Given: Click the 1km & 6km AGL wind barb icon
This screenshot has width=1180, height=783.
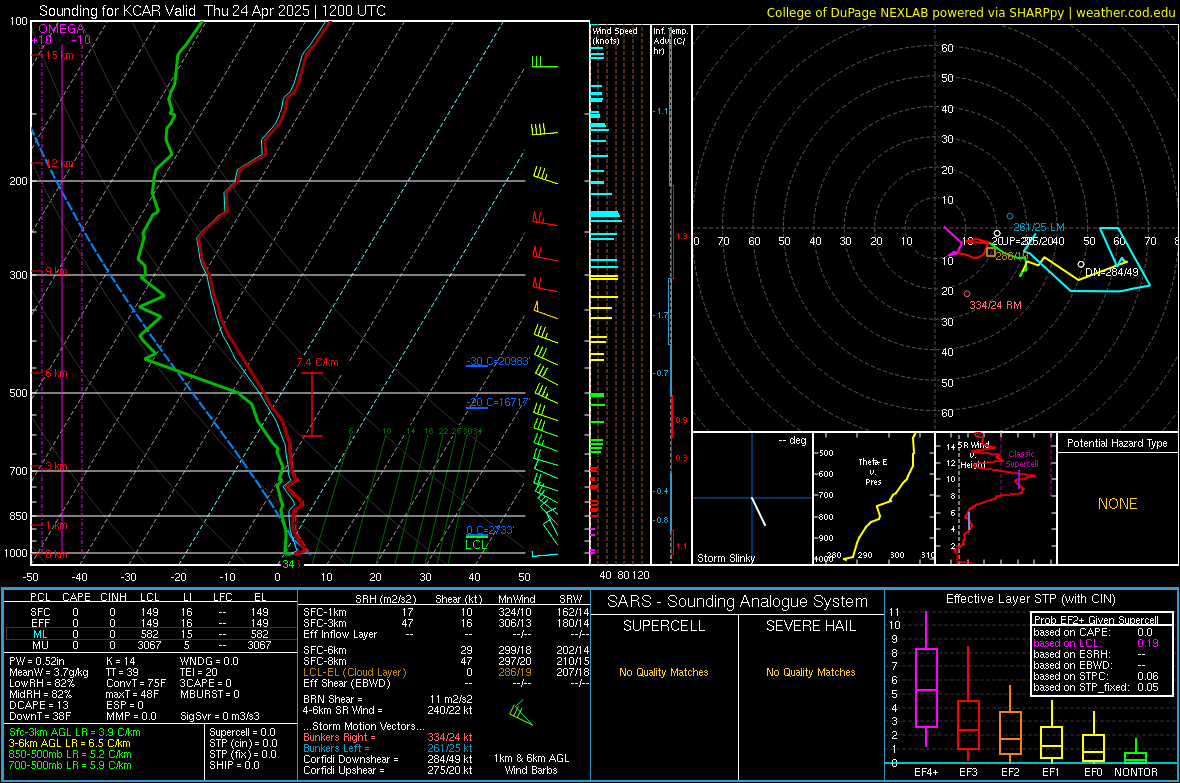Looking at the screenshot, I should (521, 713).
